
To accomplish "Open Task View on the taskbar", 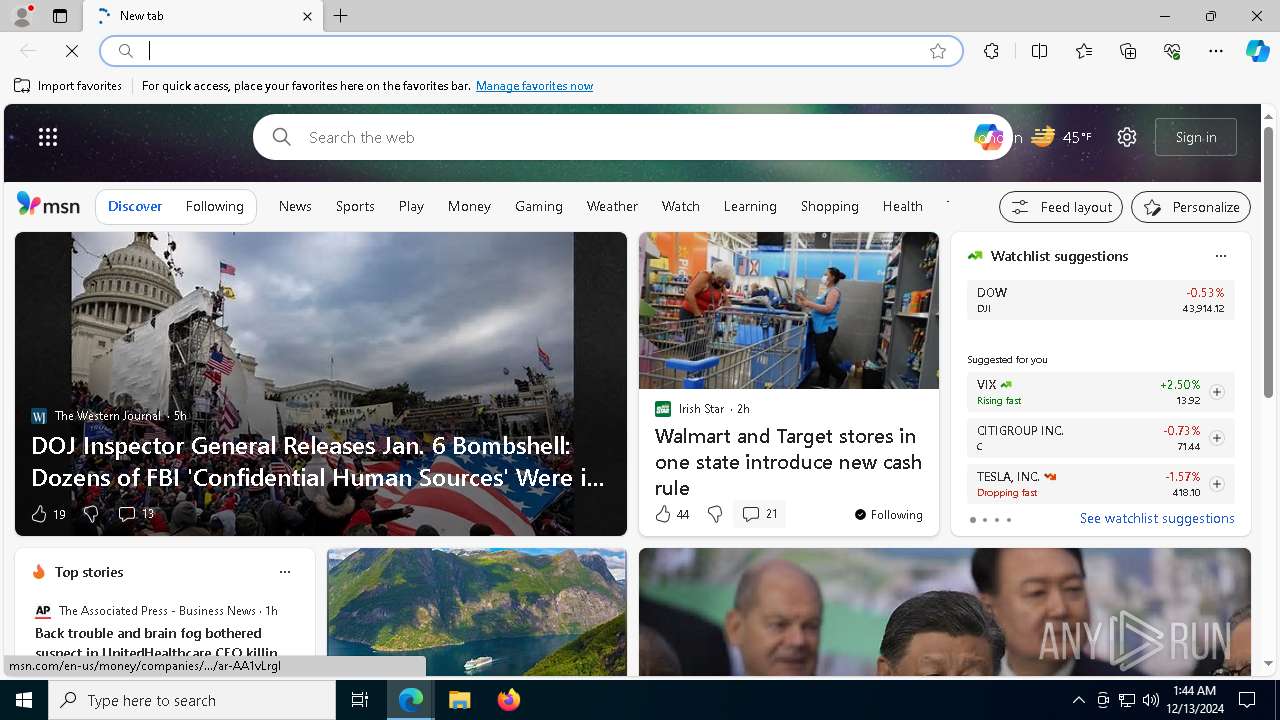I will pos(360,700).
